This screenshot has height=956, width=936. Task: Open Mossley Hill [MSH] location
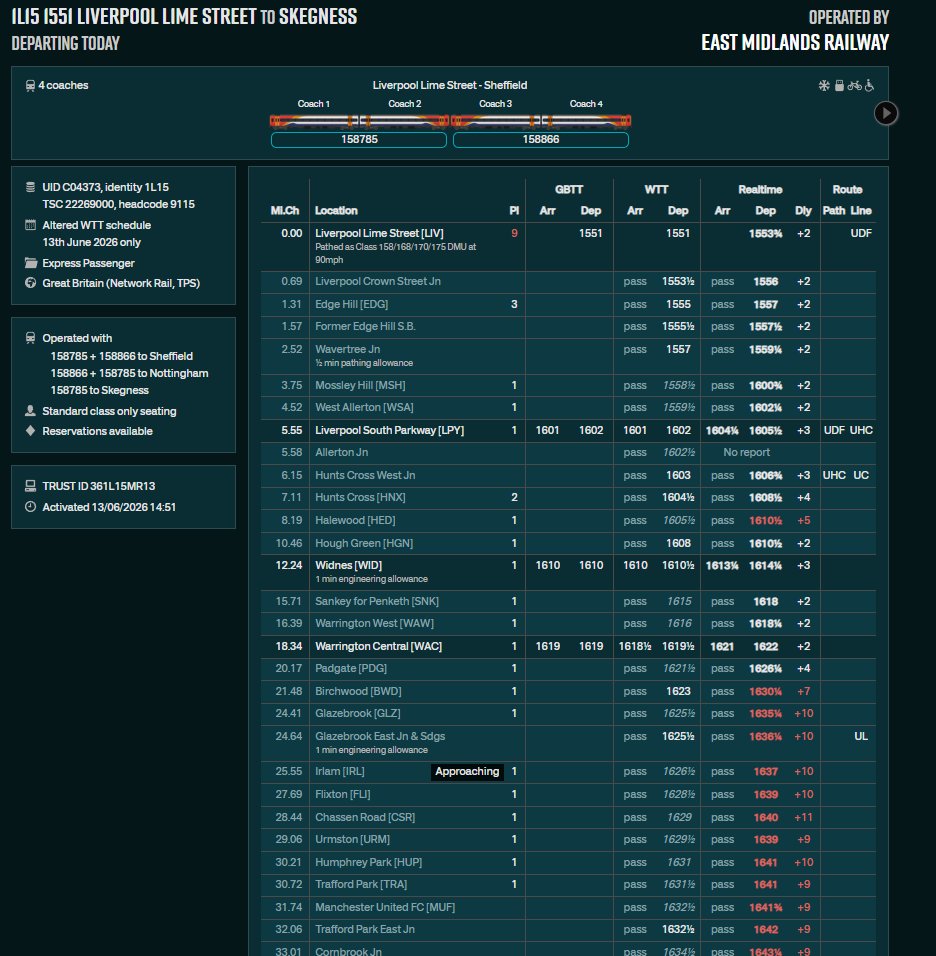point(360,385)
